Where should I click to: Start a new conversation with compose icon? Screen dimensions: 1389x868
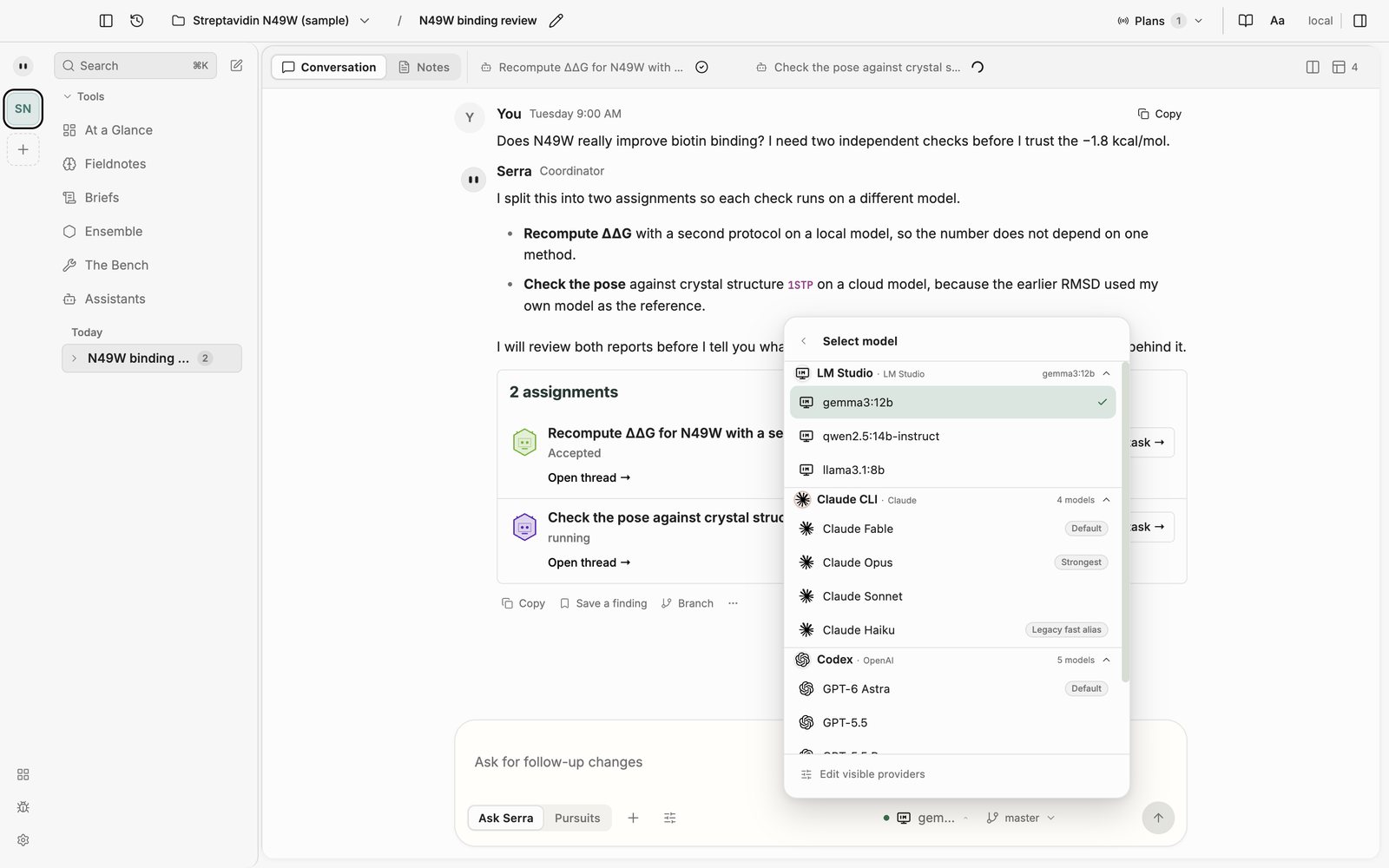point(236,66)
